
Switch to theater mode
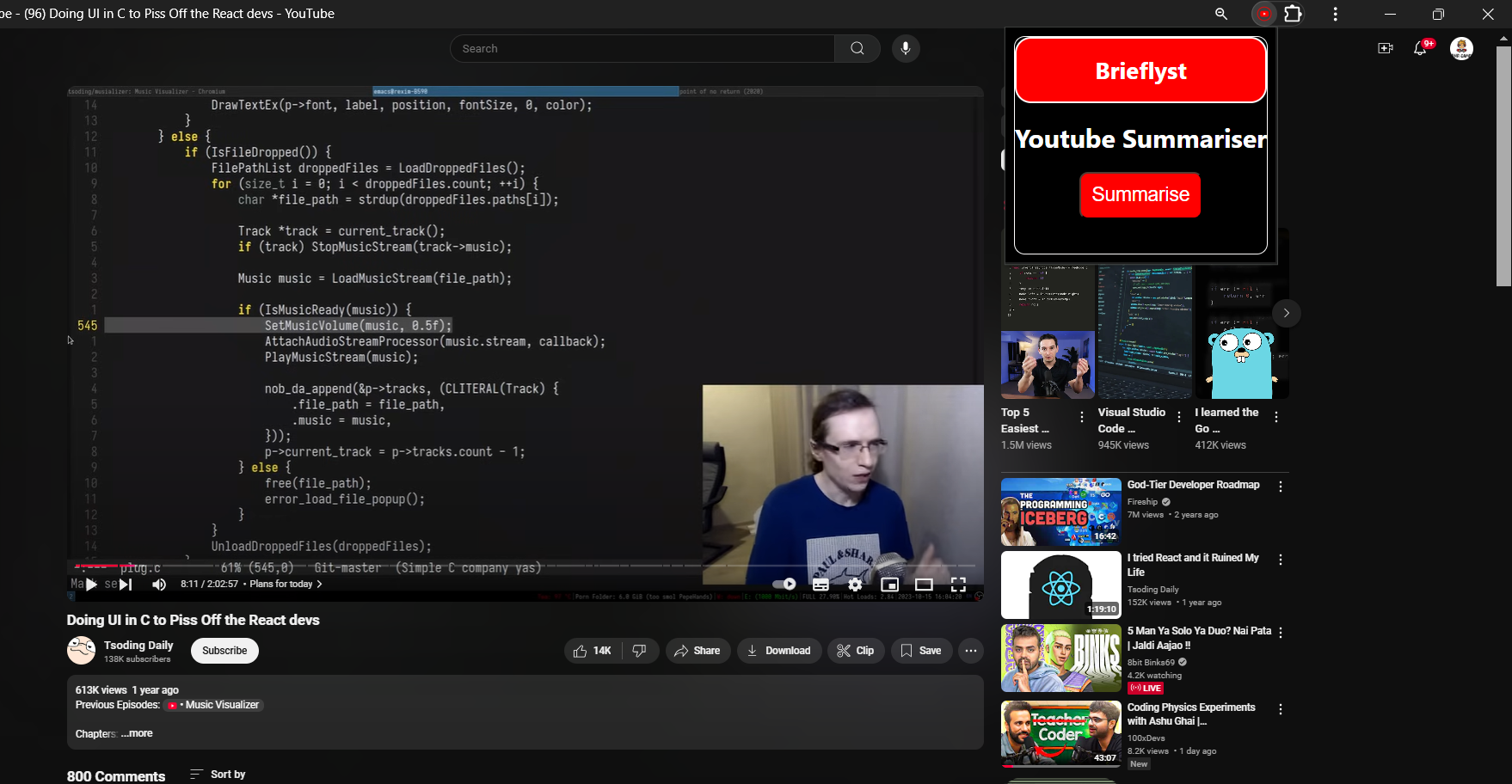coord(924,585)
